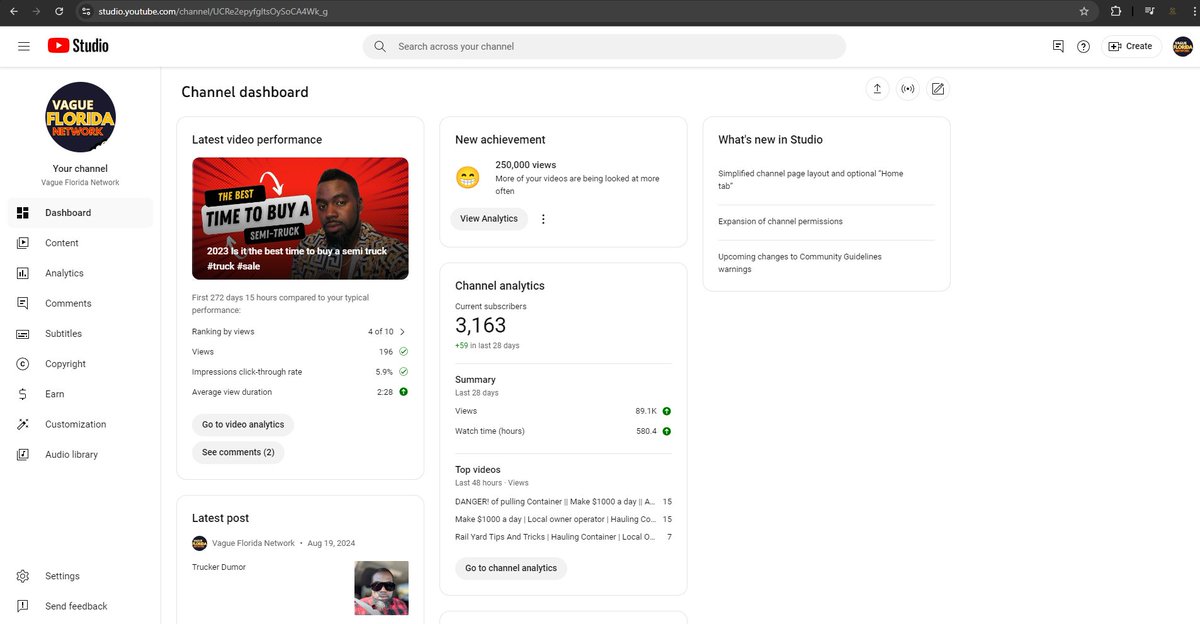Screen dimensions: 1200x624
Task: Open Copyright in the sidebar
Action: [80, 364]
